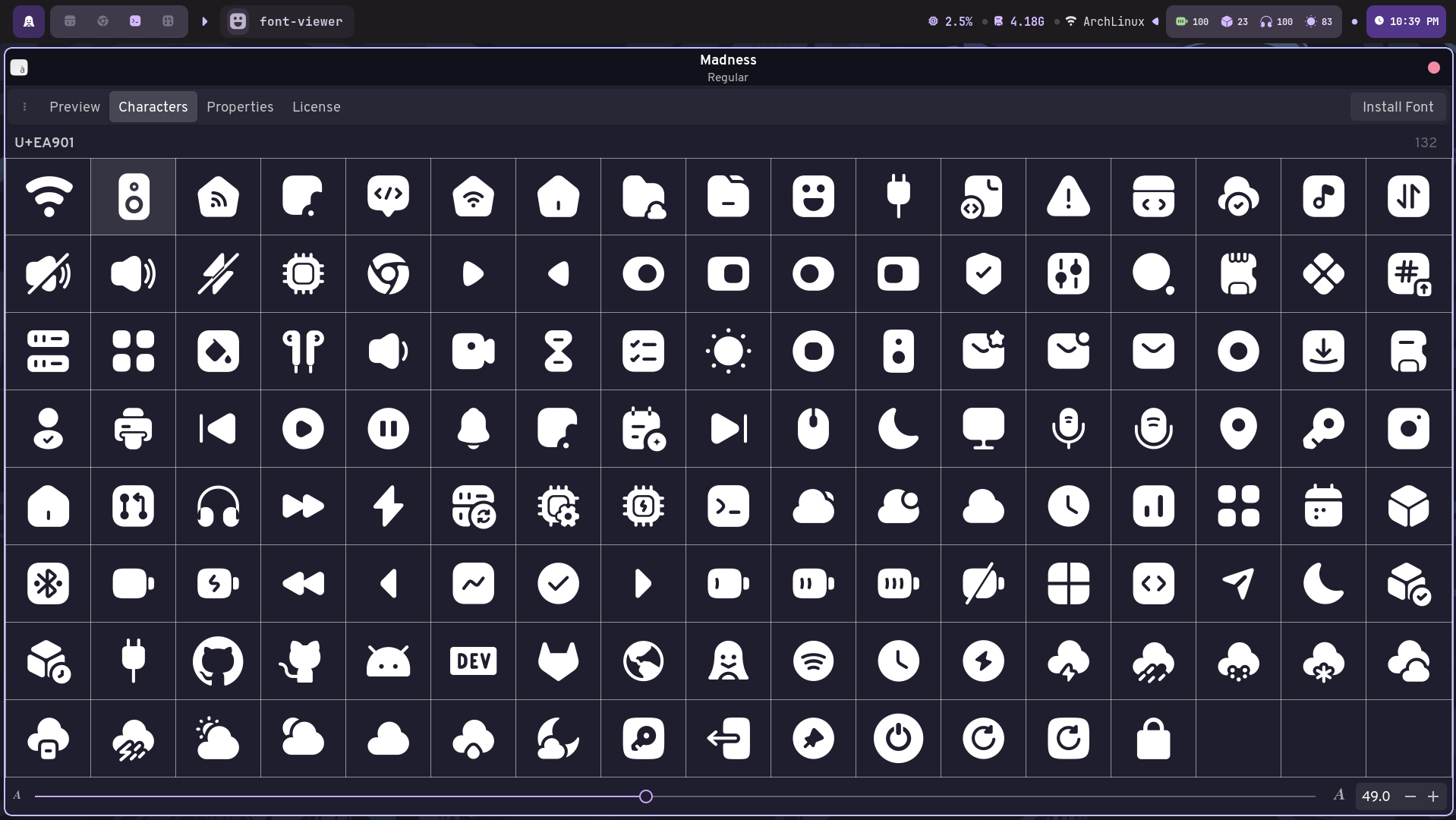Select the Wi-Fi glyph in the first row
1456x820 pixels.
click(x=49, y=197)
